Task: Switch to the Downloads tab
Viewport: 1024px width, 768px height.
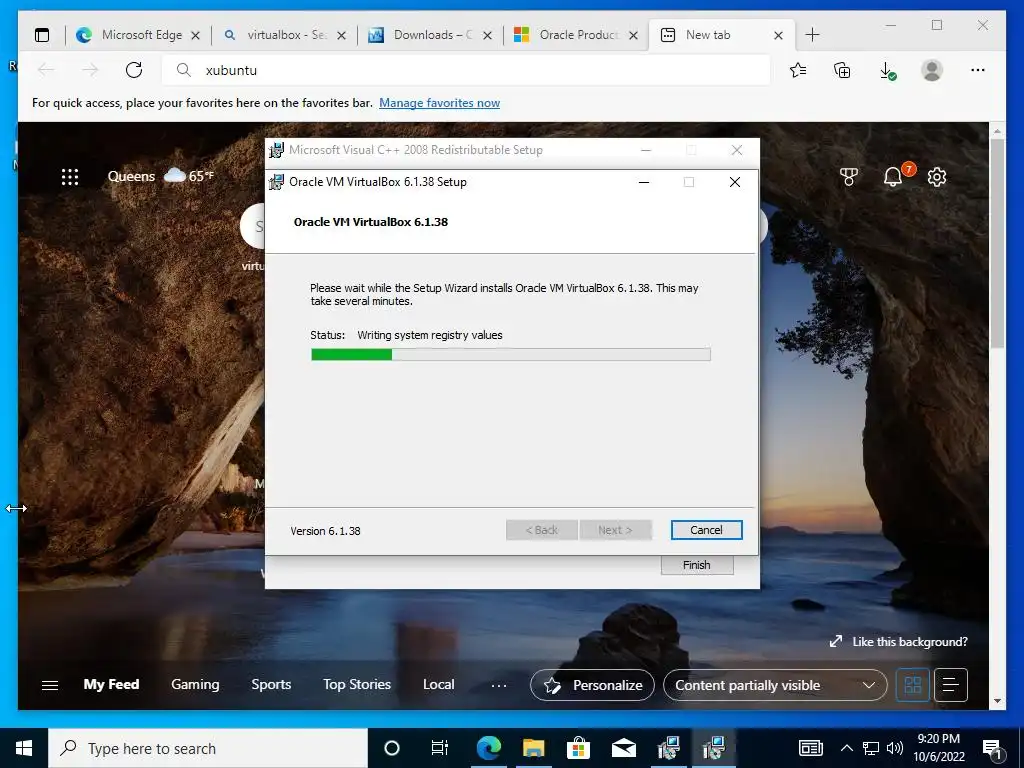Action: [x=430, y=35]
